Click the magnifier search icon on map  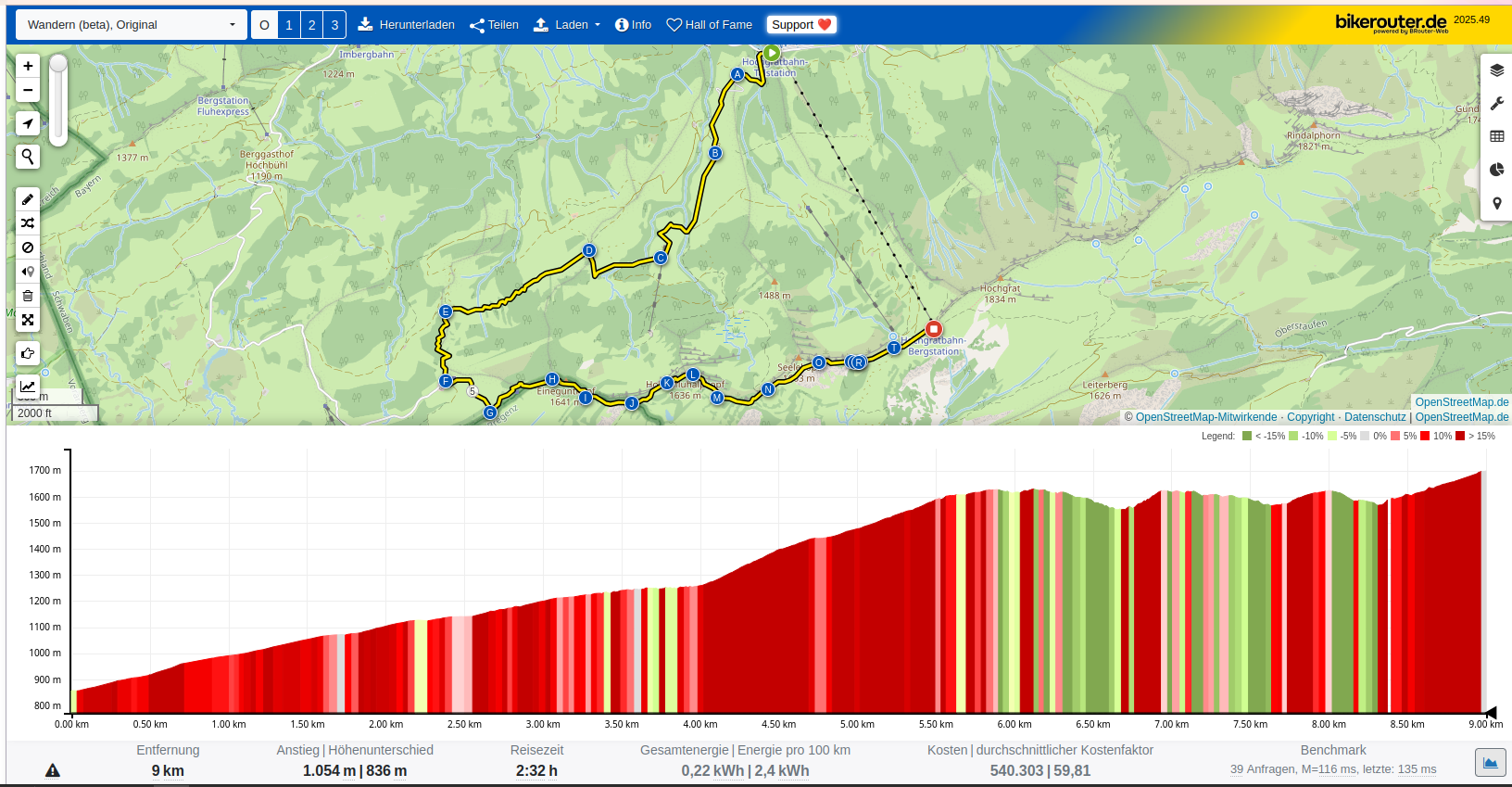coord(28,157)
